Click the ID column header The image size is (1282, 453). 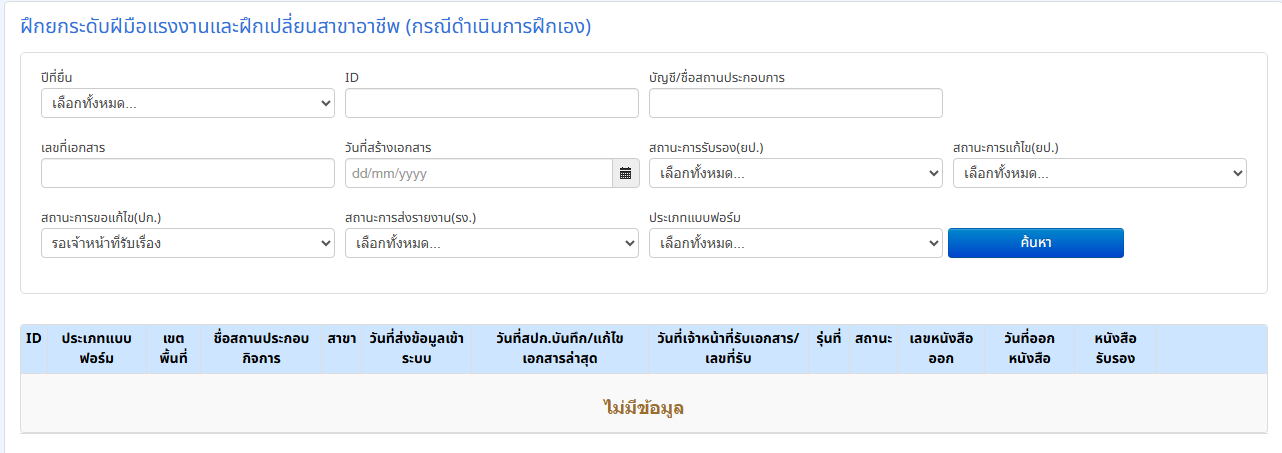33,339
